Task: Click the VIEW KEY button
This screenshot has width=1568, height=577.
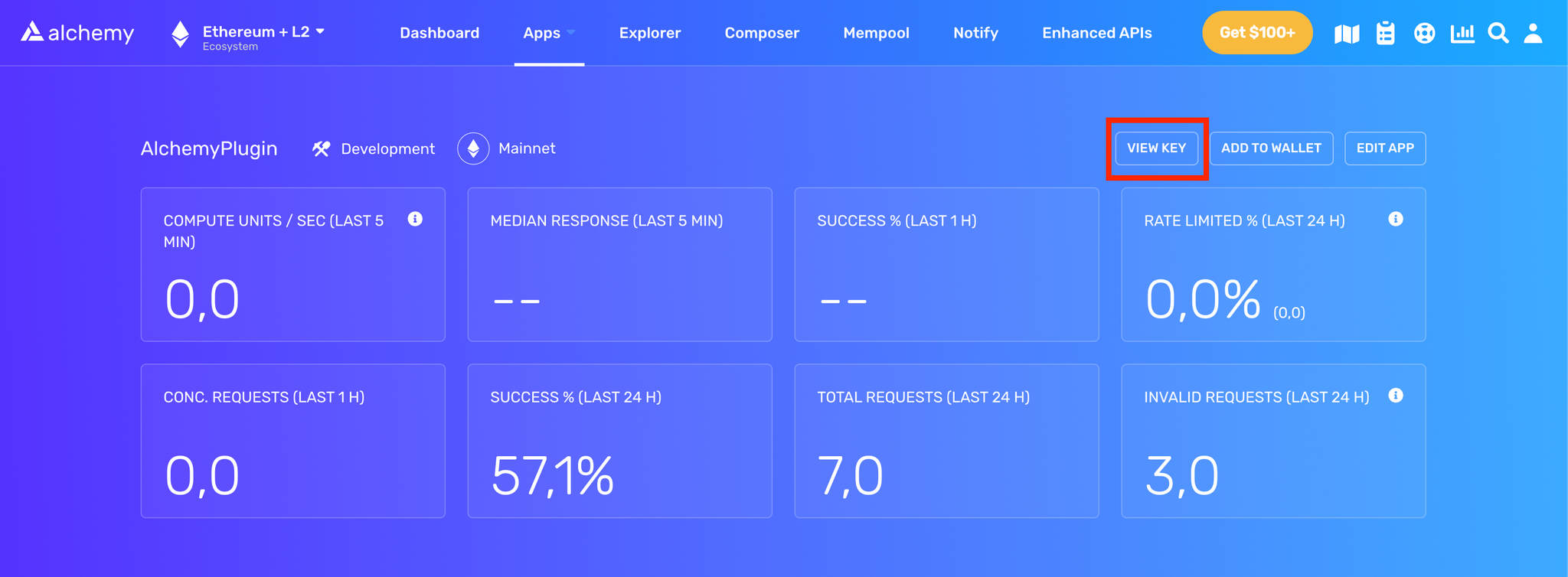Action: point(1156,148)
